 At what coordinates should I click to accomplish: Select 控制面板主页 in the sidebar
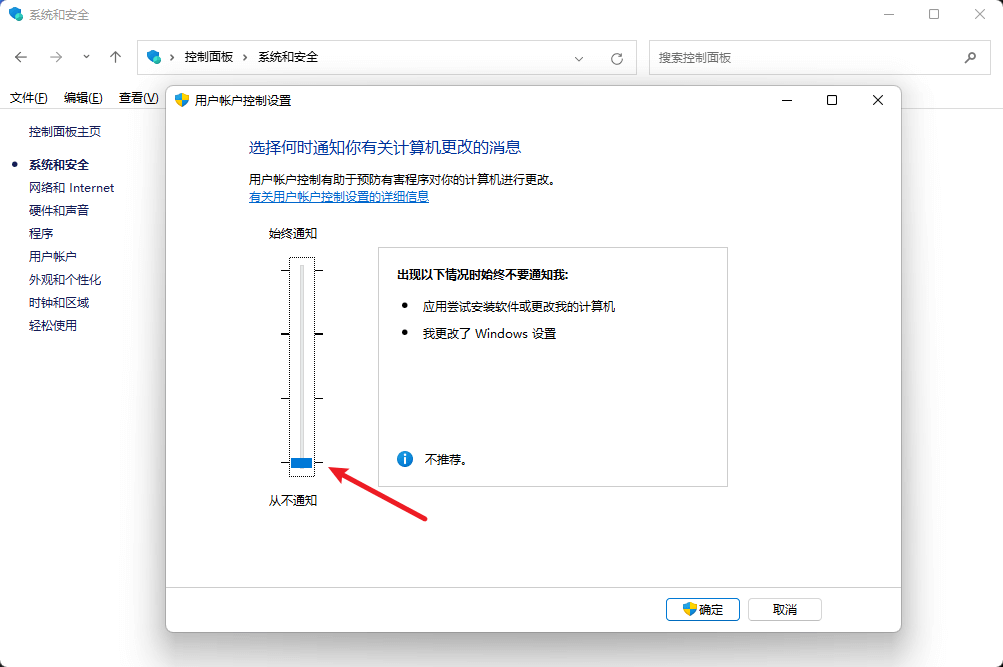point(65,132)
